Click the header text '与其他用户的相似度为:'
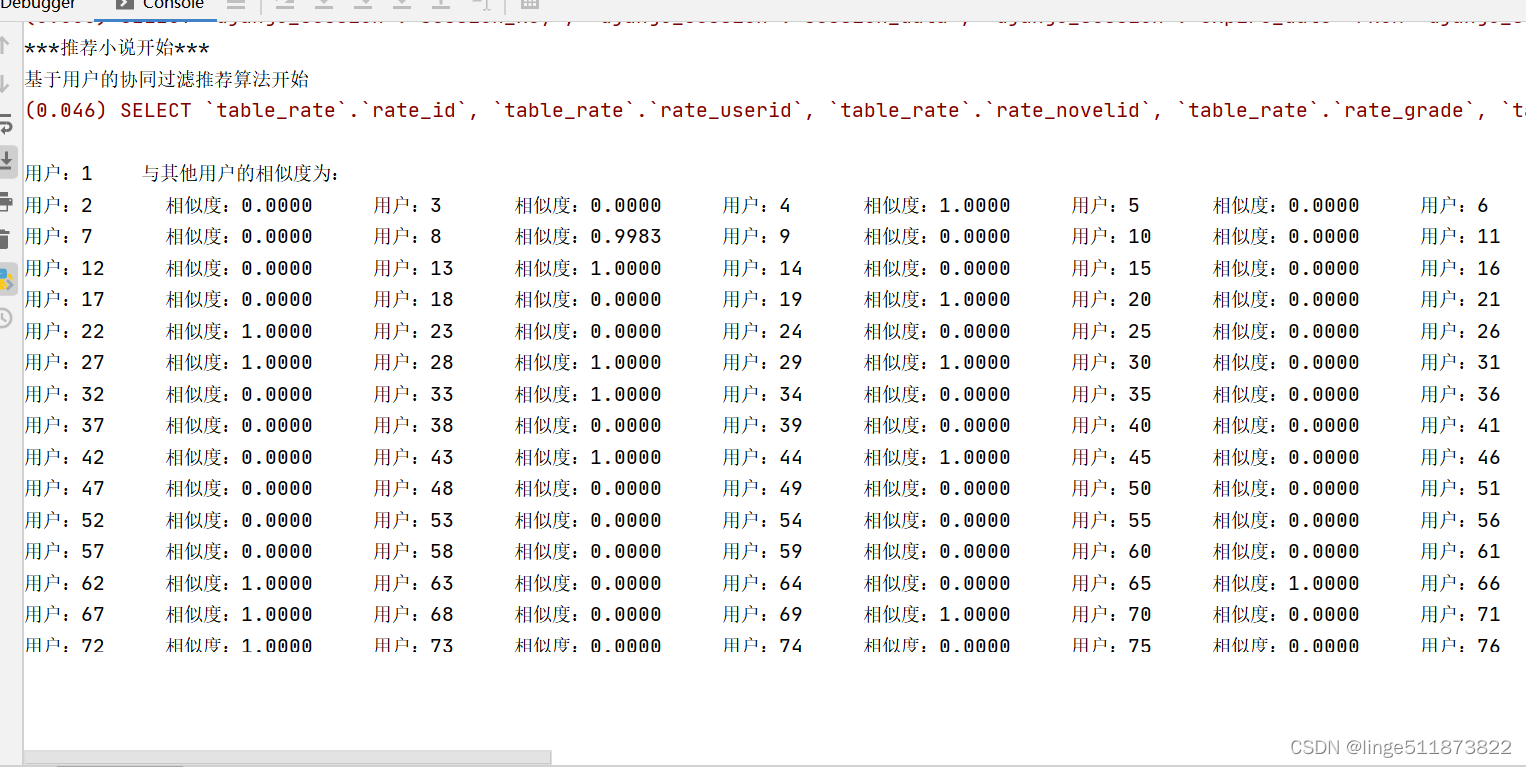This screenshot has width=1526, height=767. [x=242, y=174]
